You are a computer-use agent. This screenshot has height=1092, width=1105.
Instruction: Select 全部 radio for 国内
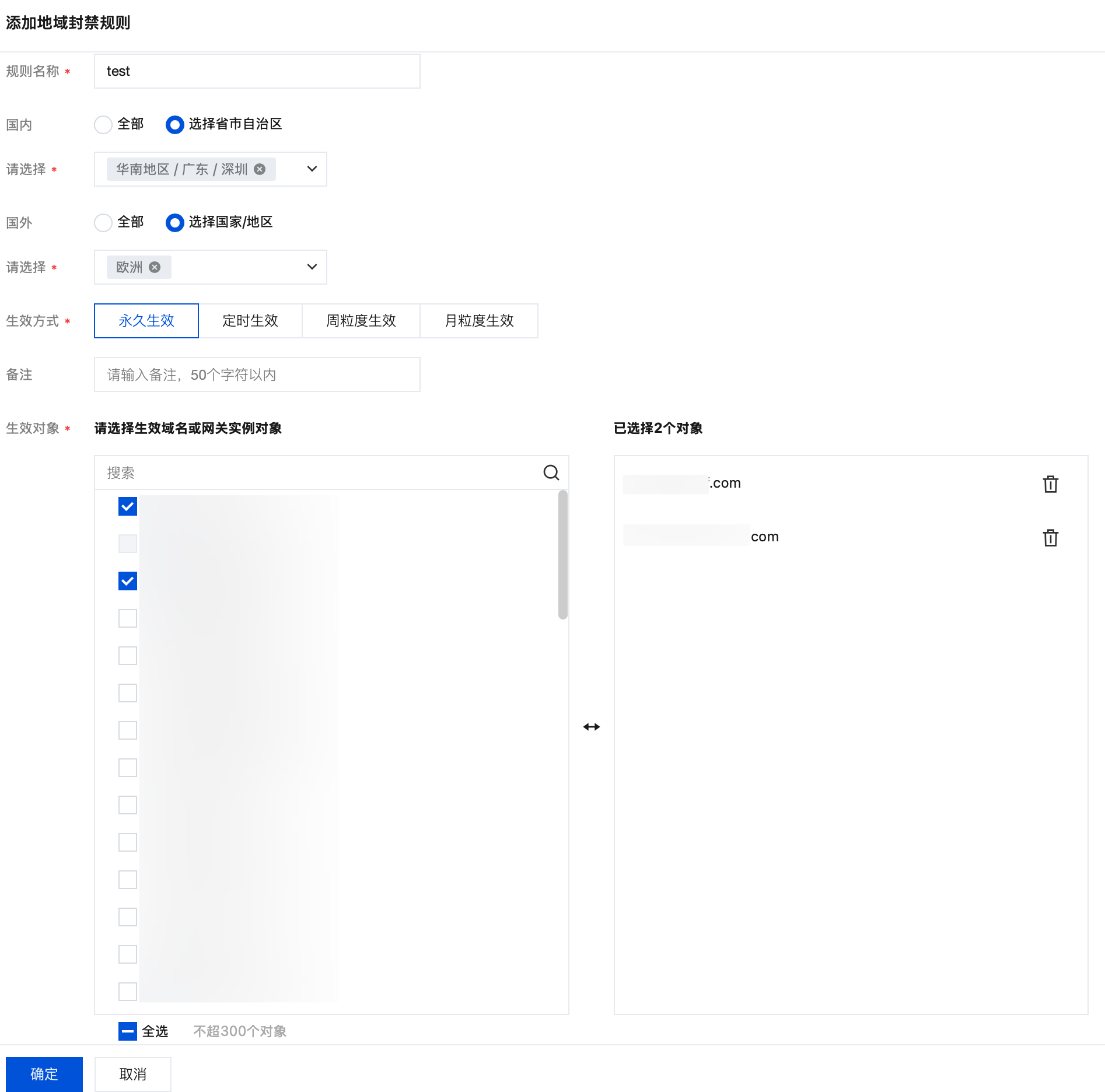pos(103,125)
